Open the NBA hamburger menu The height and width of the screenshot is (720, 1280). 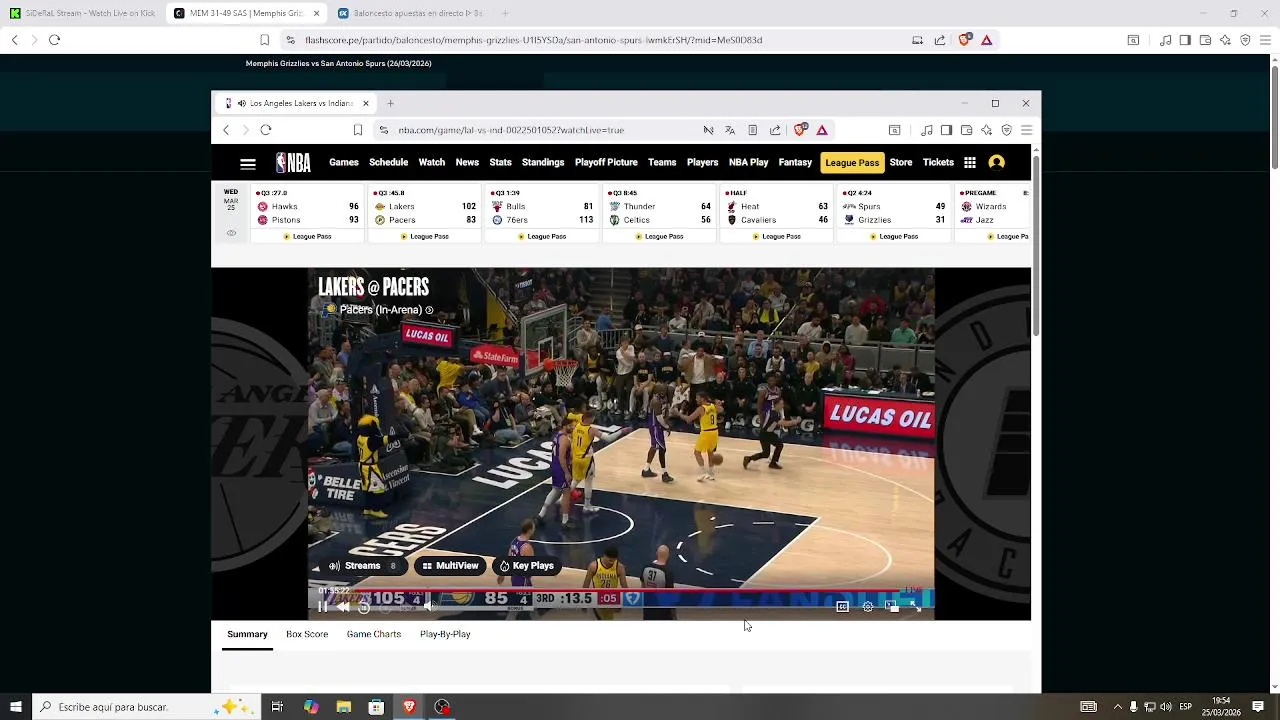tap(248, 163)
